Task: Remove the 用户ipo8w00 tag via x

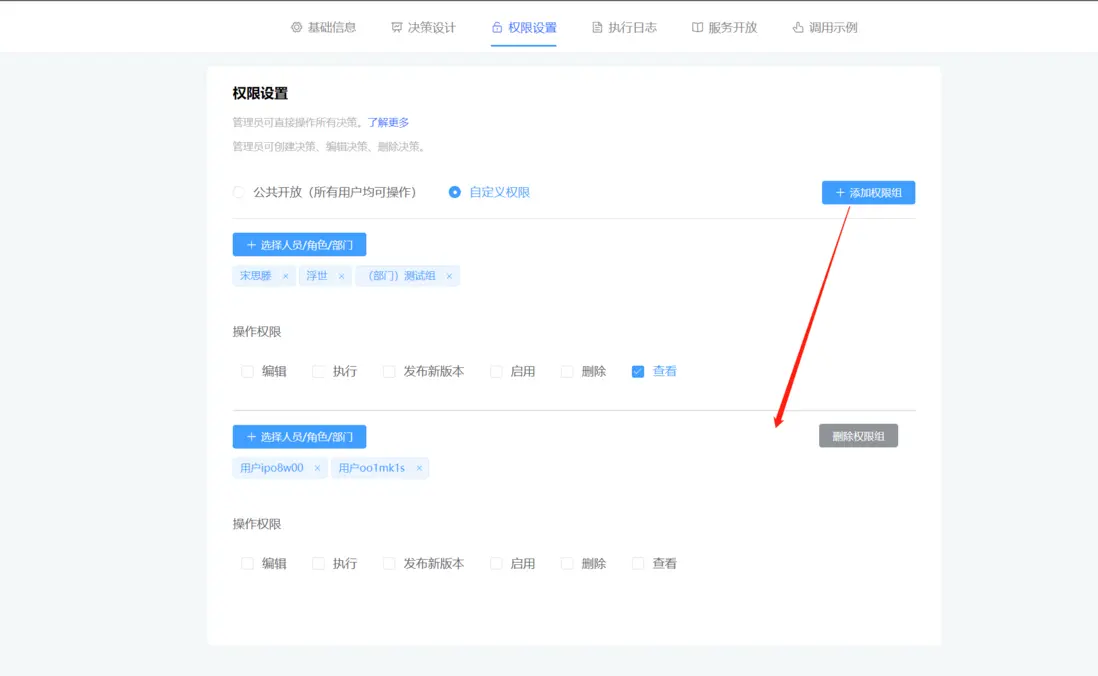Action: tap(317, 467)
